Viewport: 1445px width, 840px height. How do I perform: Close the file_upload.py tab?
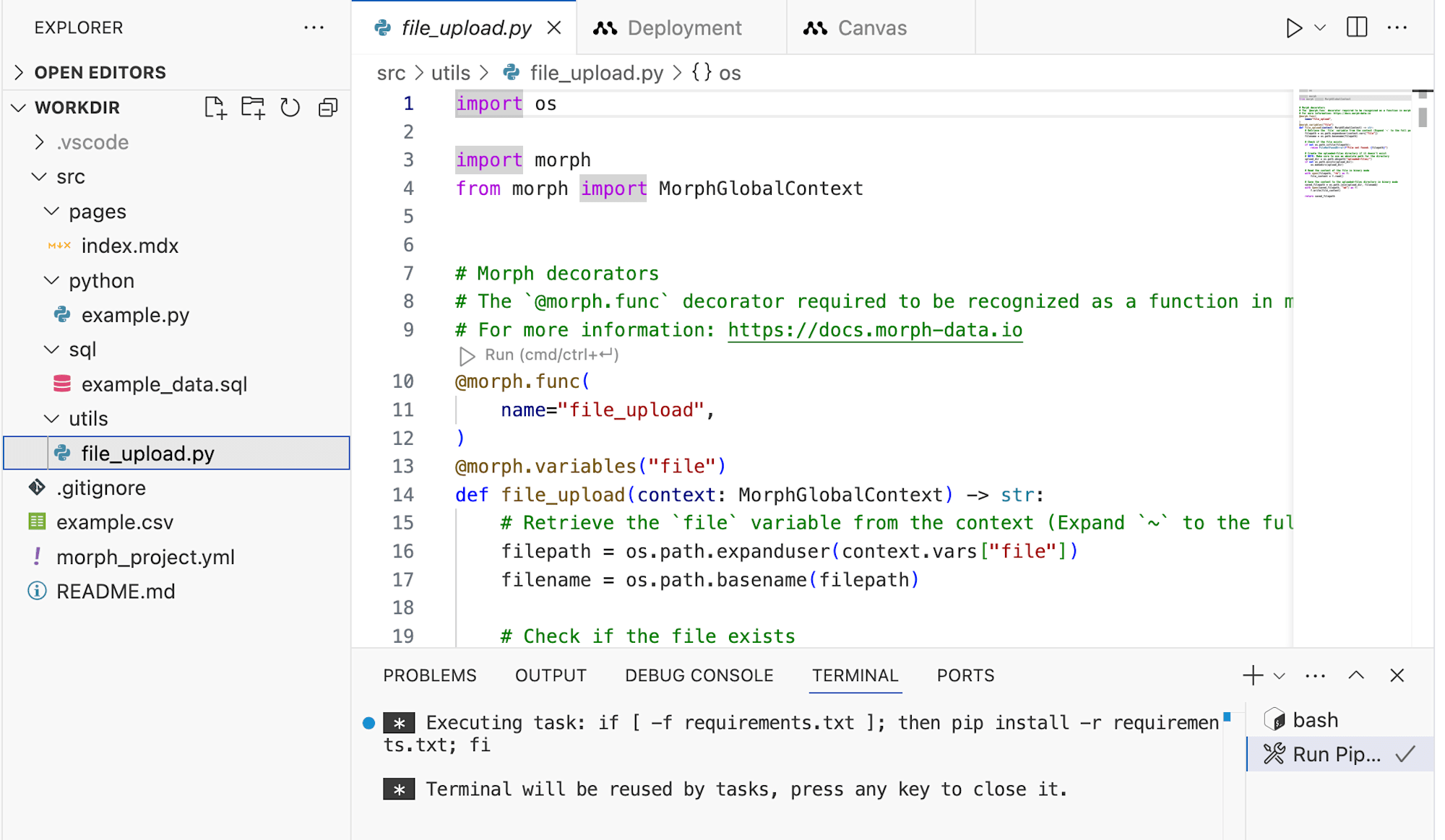tap(554, 27)
